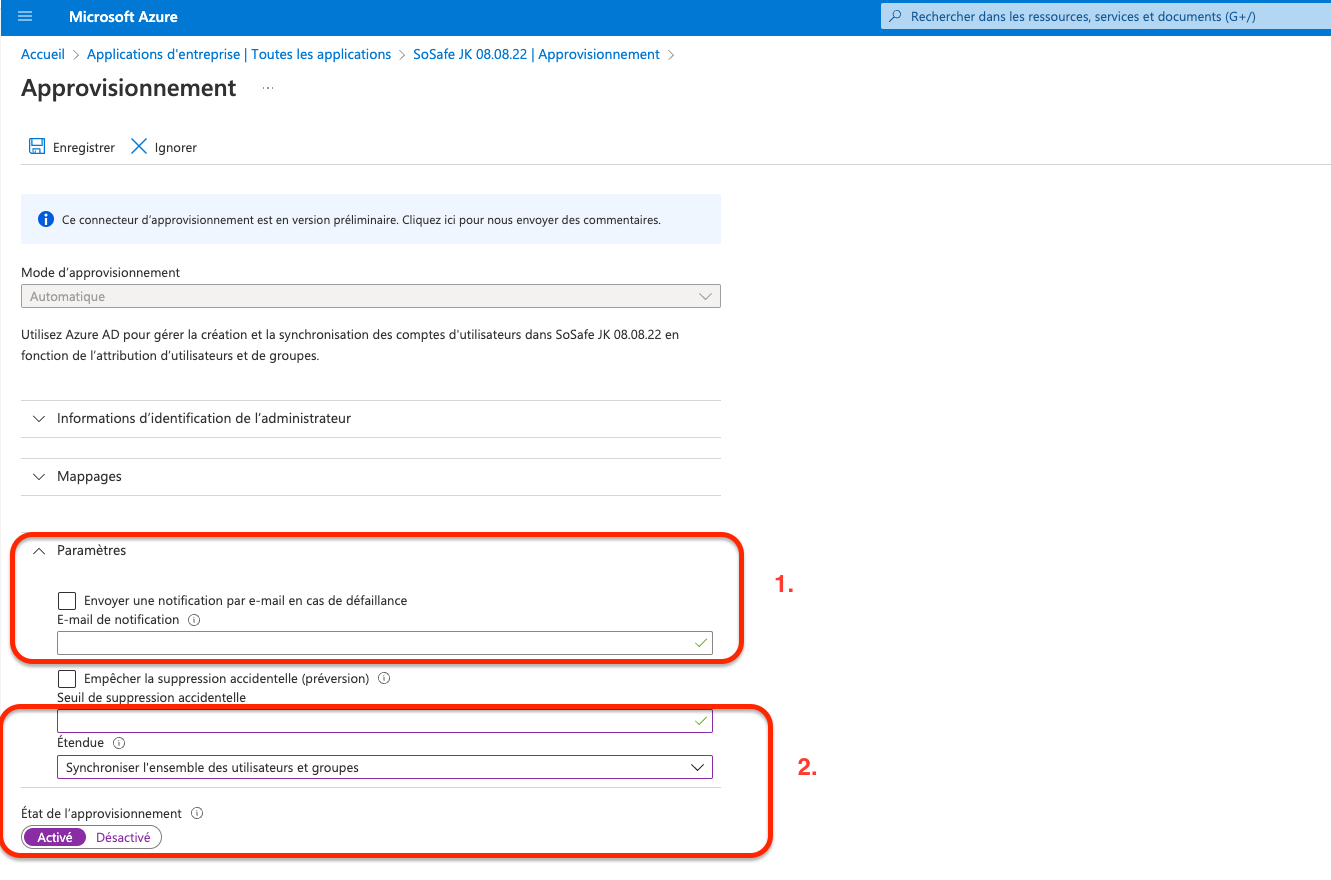
Task: Expand Informations d'identification de l'administrateur section
Action: click(203, 418)
